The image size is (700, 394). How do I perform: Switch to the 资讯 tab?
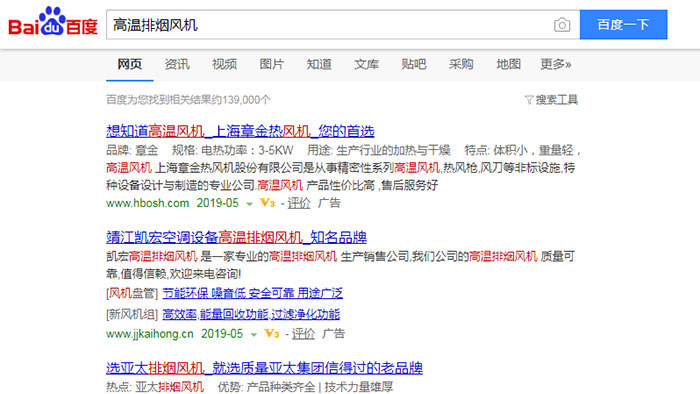point(177,64)
